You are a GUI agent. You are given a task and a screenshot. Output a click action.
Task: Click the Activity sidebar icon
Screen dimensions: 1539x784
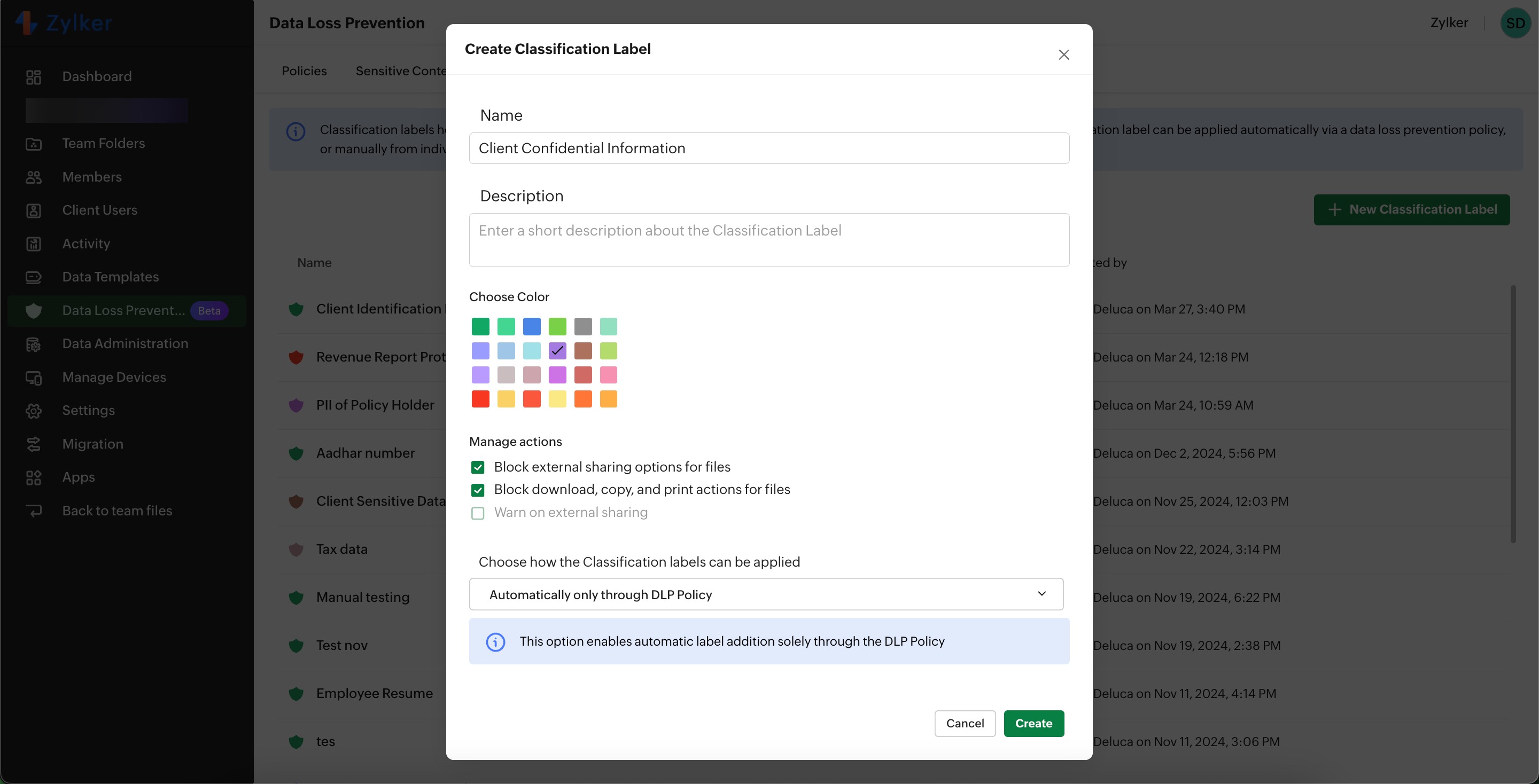click(34, 244)
